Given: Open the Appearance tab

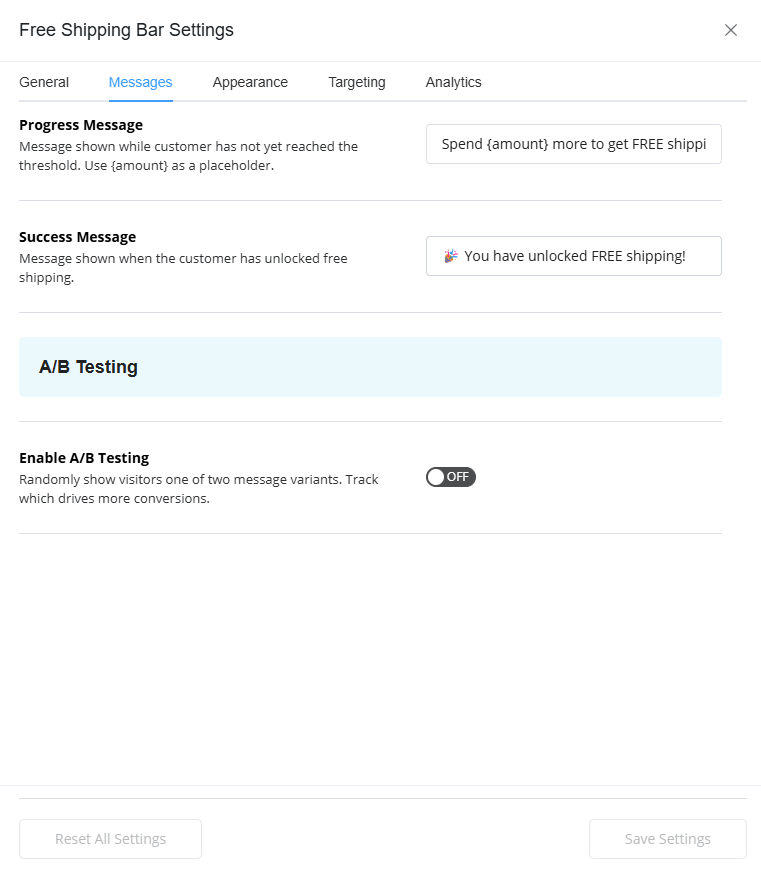Looking at the screenshot, I should (x=250, y=82).
